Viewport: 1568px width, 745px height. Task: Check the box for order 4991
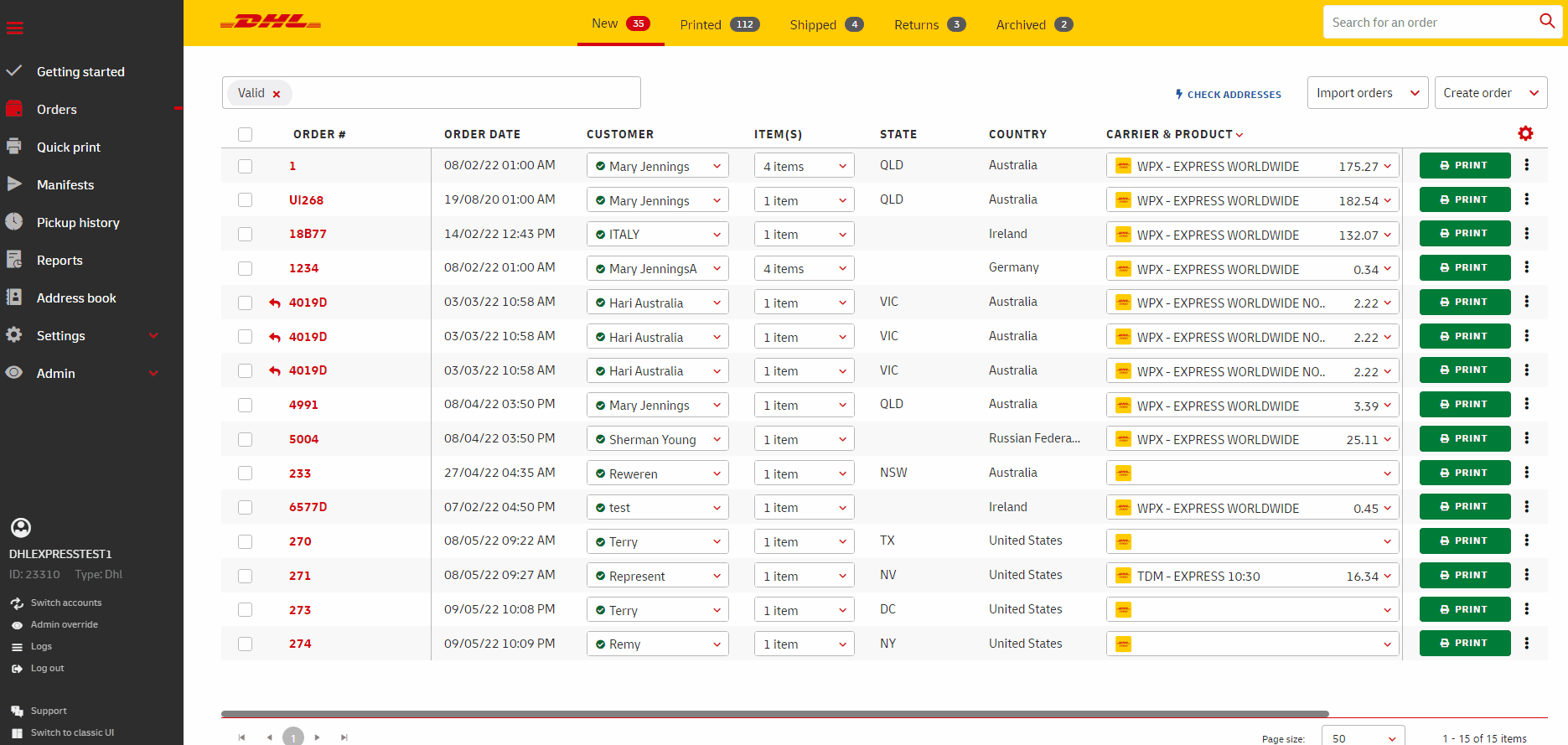(245, 405)
